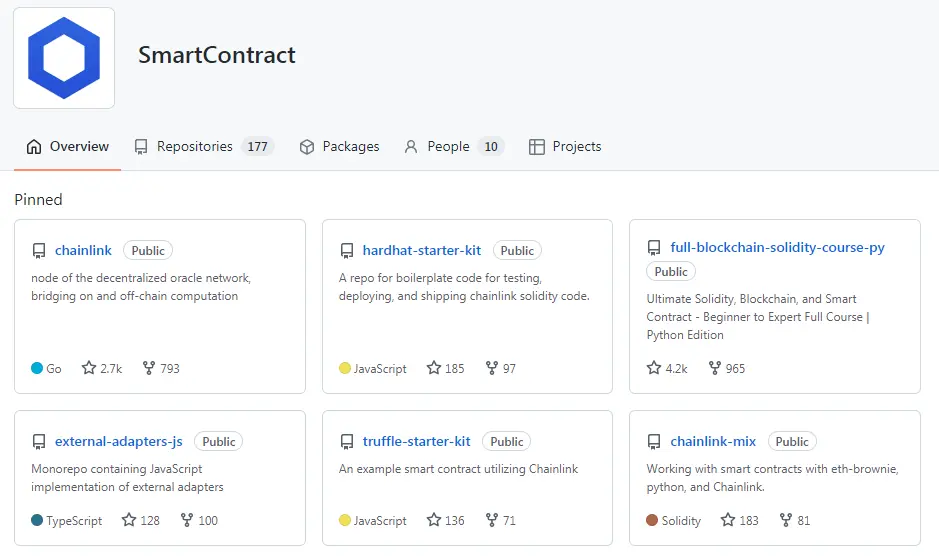Click the person icon beside People

[x=411, y=147]
